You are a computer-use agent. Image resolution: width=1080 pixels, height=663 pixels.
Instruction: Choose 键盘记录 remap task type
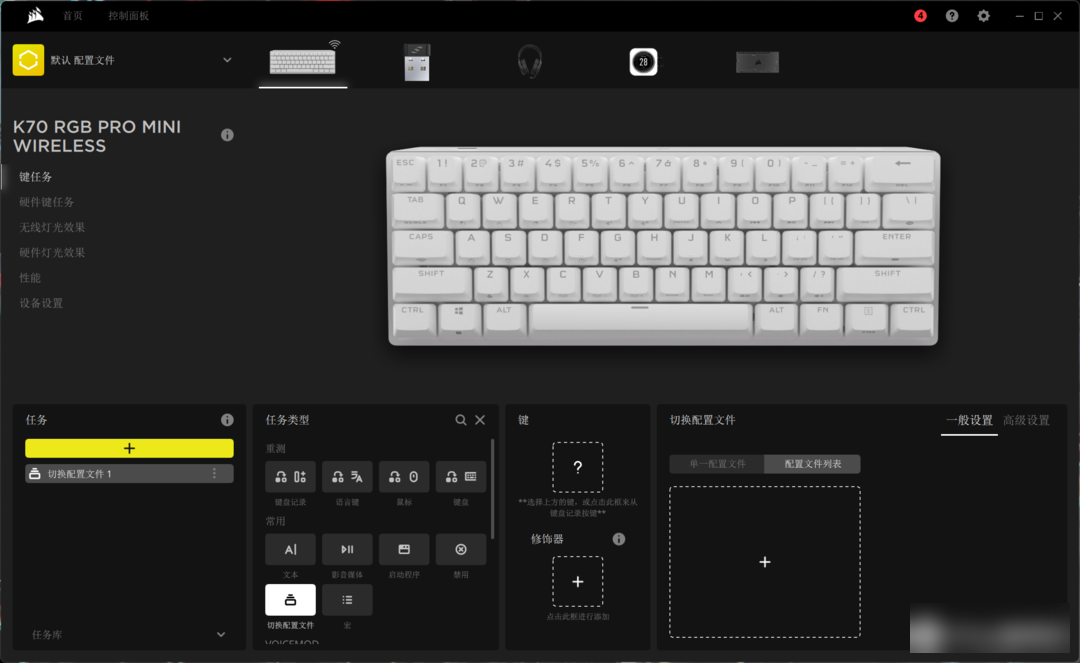click(291, 476)
